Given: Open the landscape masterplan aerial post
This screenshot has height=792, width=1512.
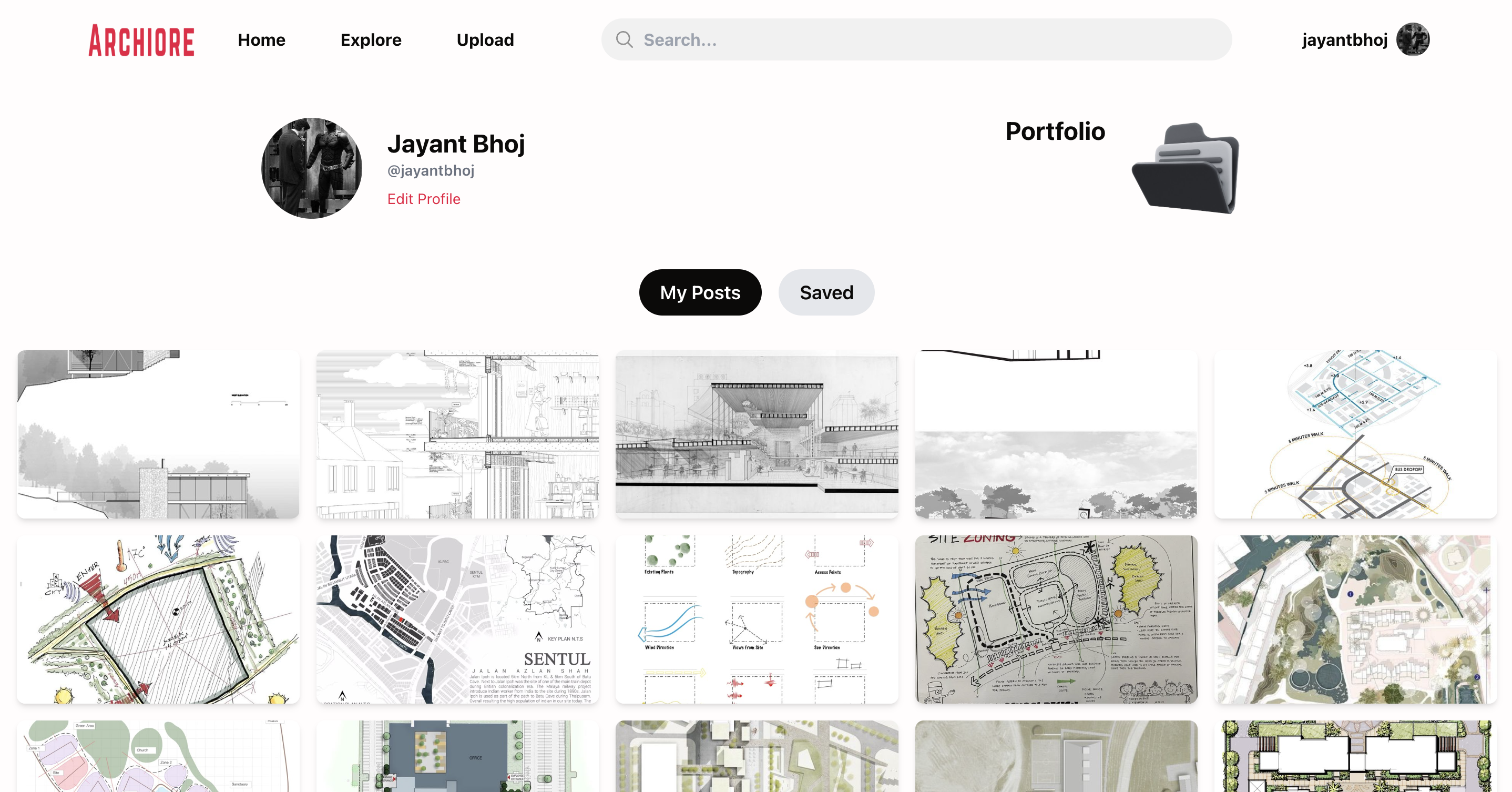Looking at the screenshot, I should tap(1355, 620).
